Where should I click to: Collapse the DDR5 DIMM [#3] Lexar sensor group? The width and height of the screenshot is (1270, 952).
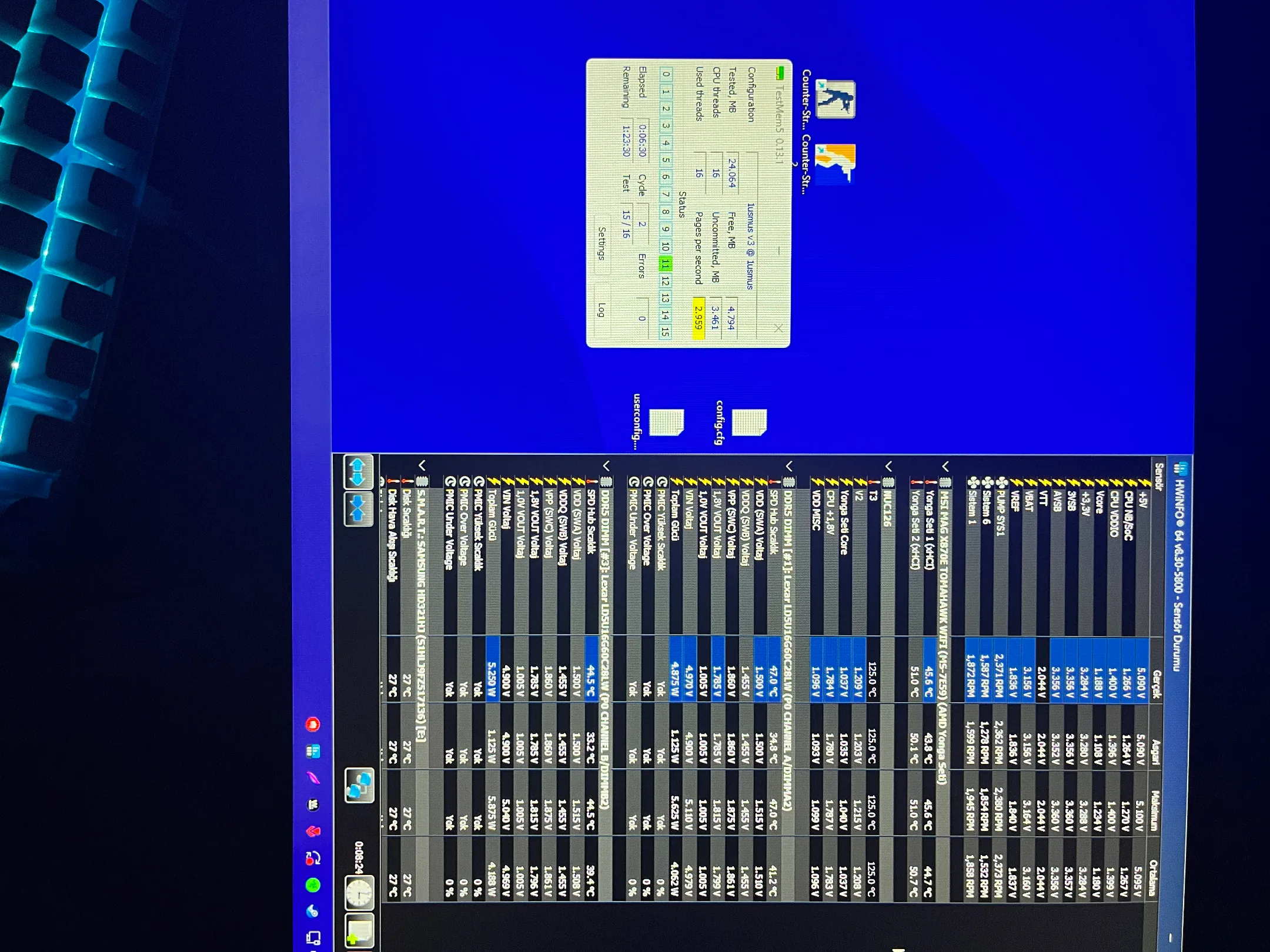(x=606, y=466)
